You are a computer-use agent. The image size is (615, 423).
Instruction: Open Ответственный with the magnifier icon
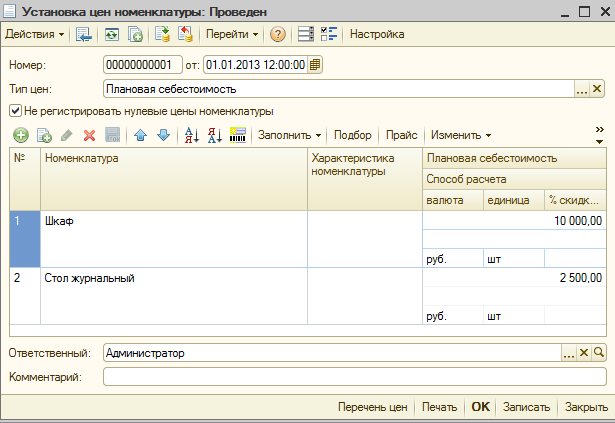coord(599,353)
